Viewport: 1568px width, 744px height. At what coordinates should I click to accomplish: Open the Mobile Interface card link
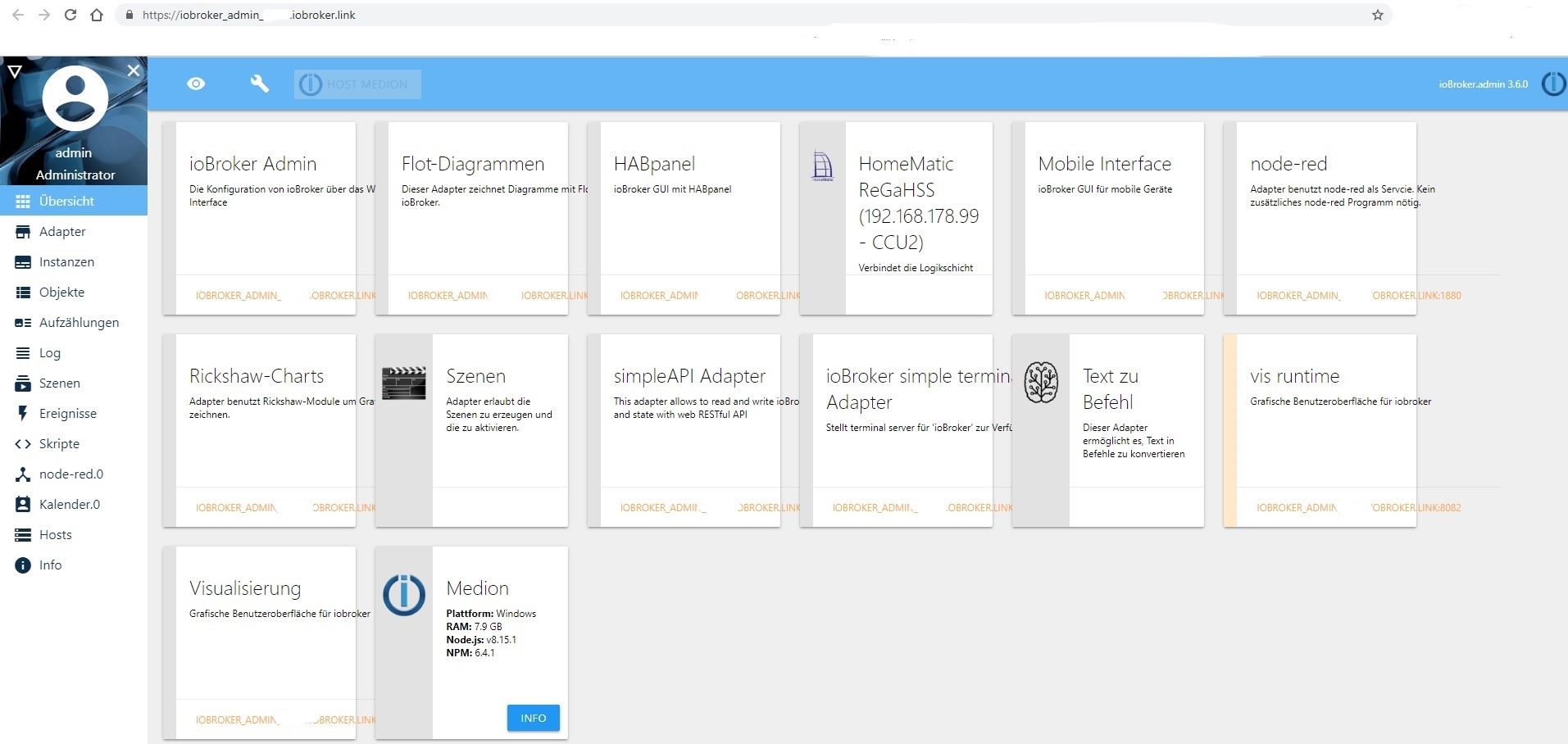[x=1134, y=295]
